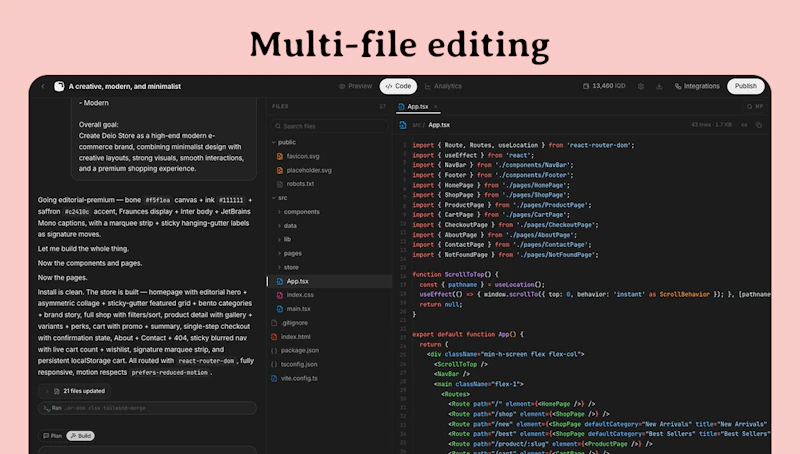Image resolution: width=800 pixels, height=454 pixels.
Task: Toggle word wrap icon beside the copy icon
Action: coord(744,125)
